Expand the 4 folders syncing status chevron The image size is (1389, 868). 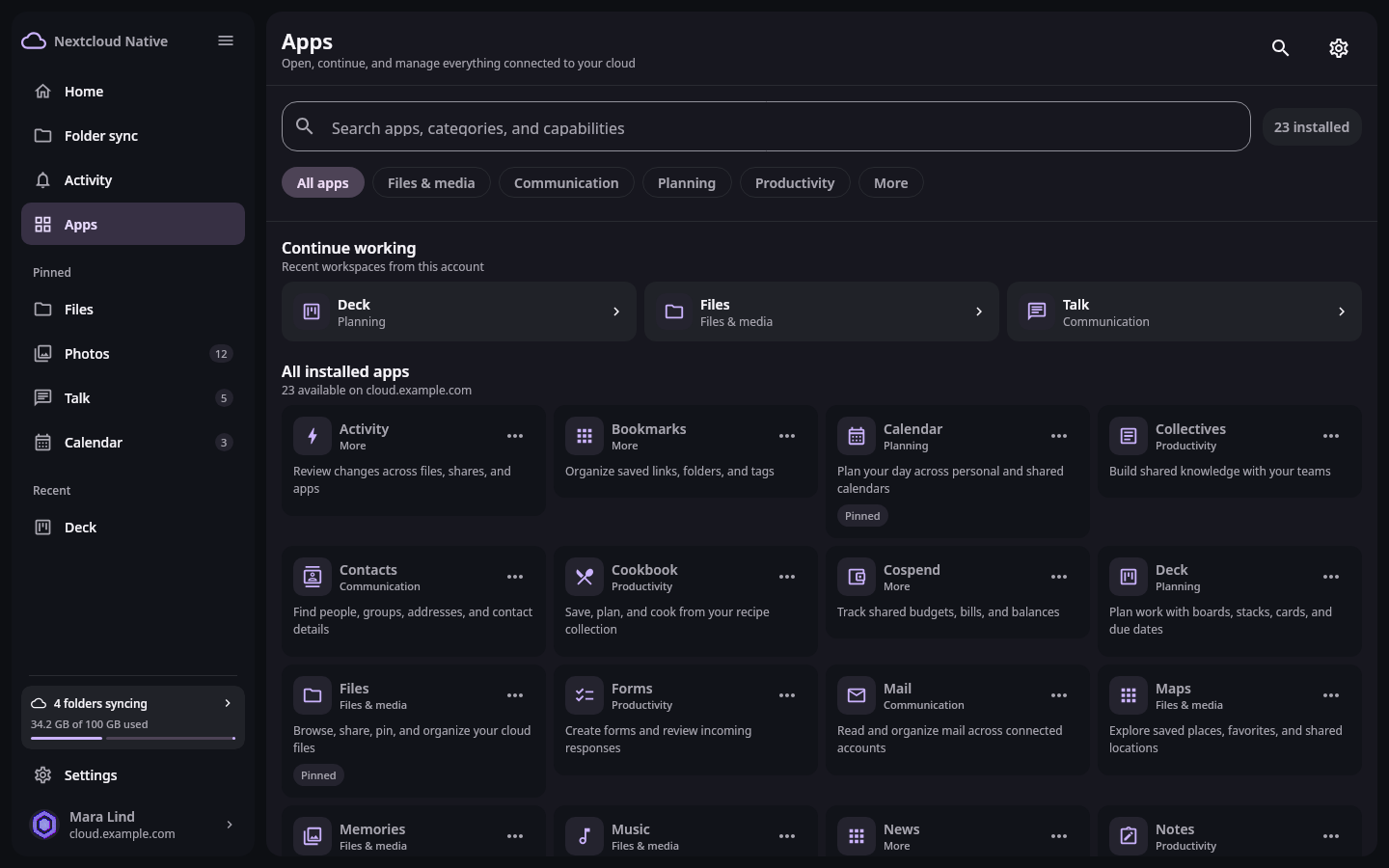(228, 703)
